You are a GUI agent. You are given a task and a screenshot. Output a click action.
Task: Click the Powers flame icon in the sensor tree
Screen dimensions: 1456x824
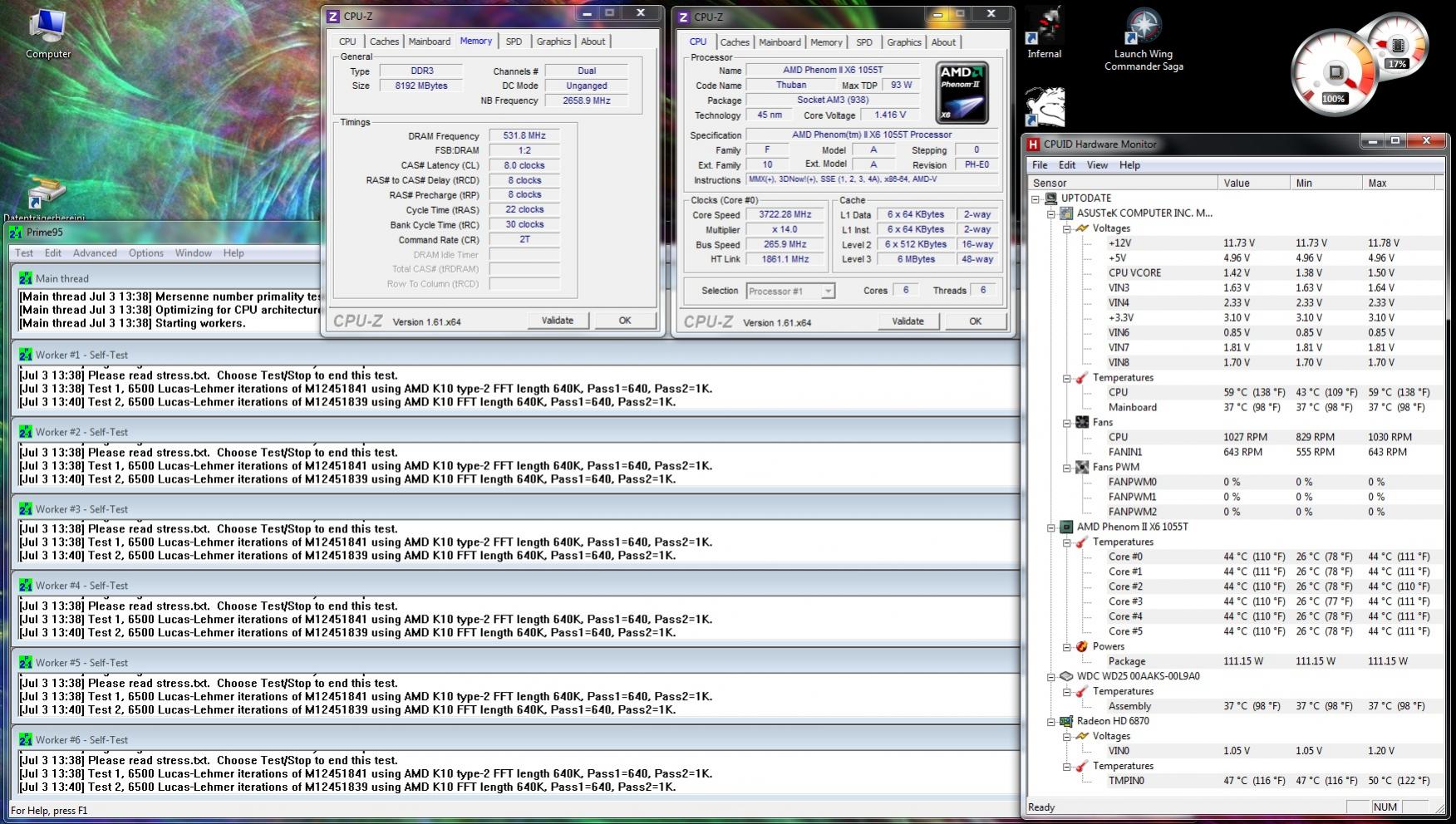click(1082, 646)
